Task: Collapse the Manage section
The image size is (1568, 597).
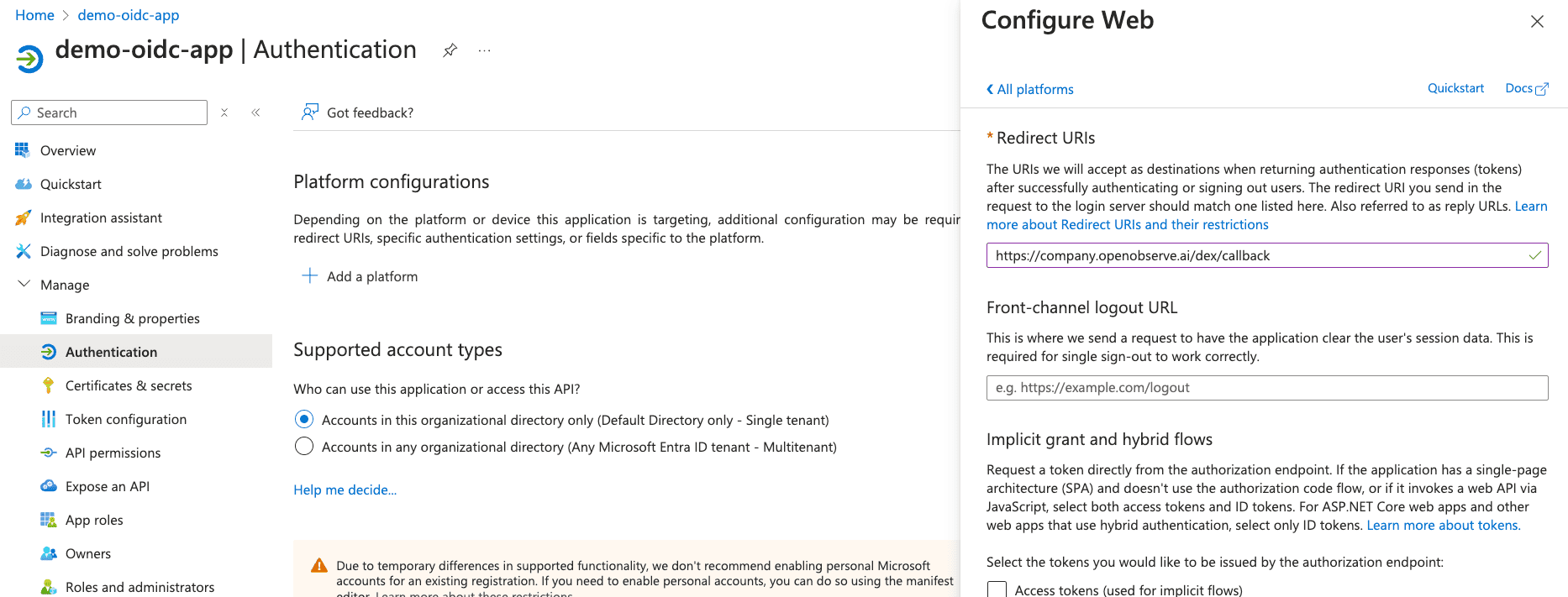Action: point(24,284)
